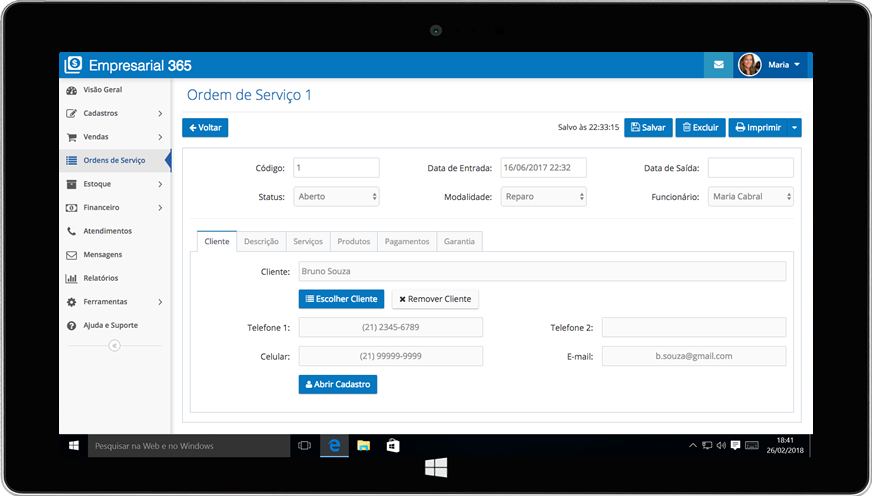Click the Data de Entrada field

tap(543, 167)
